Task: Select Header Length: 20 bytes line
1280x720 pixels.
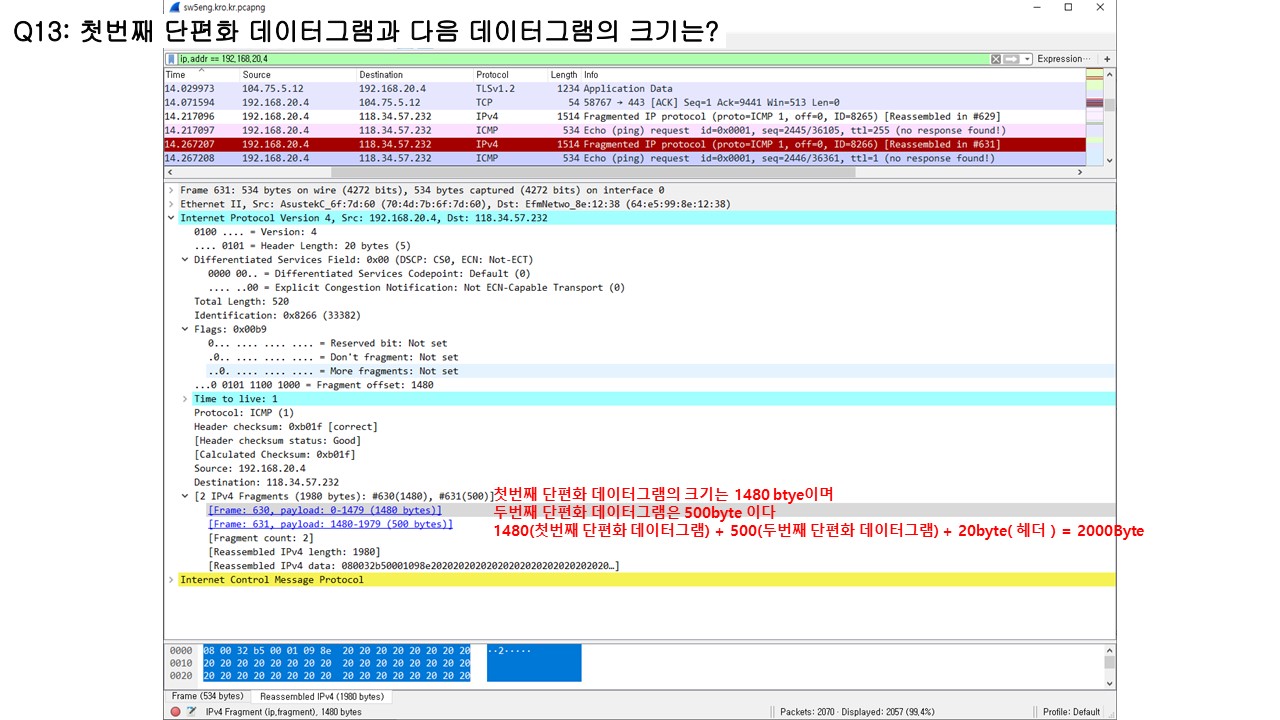Action: [x=302, y=246]
